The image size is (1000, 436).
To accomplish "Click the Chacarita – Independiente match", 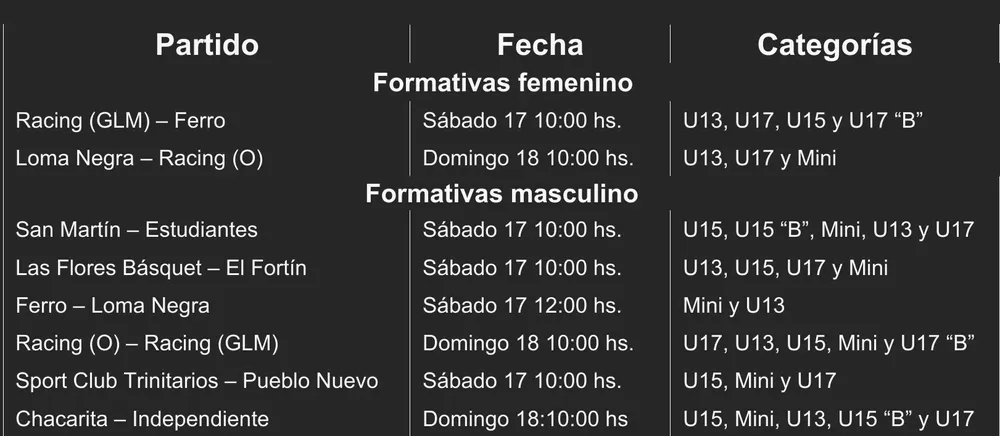I will (142, 419).
